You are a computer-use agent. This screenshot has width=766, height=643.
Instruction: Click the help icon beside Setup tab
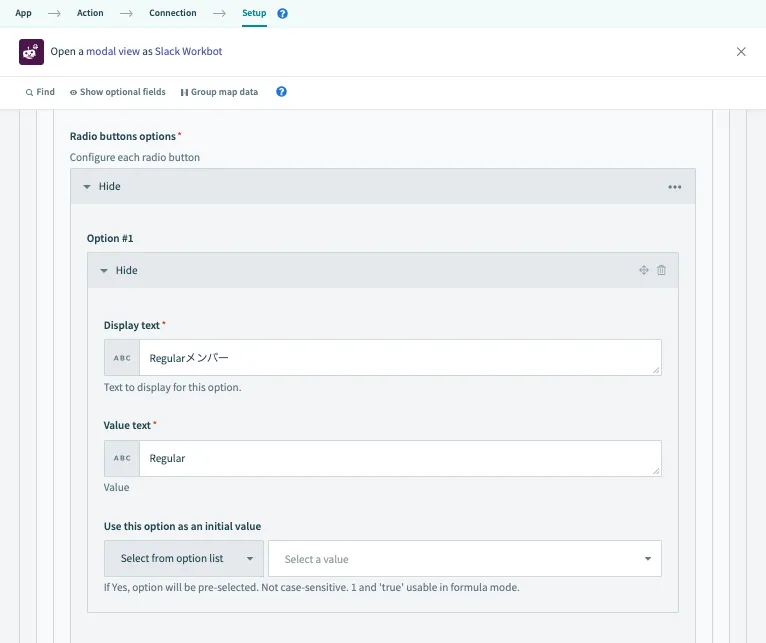point(282,14)
